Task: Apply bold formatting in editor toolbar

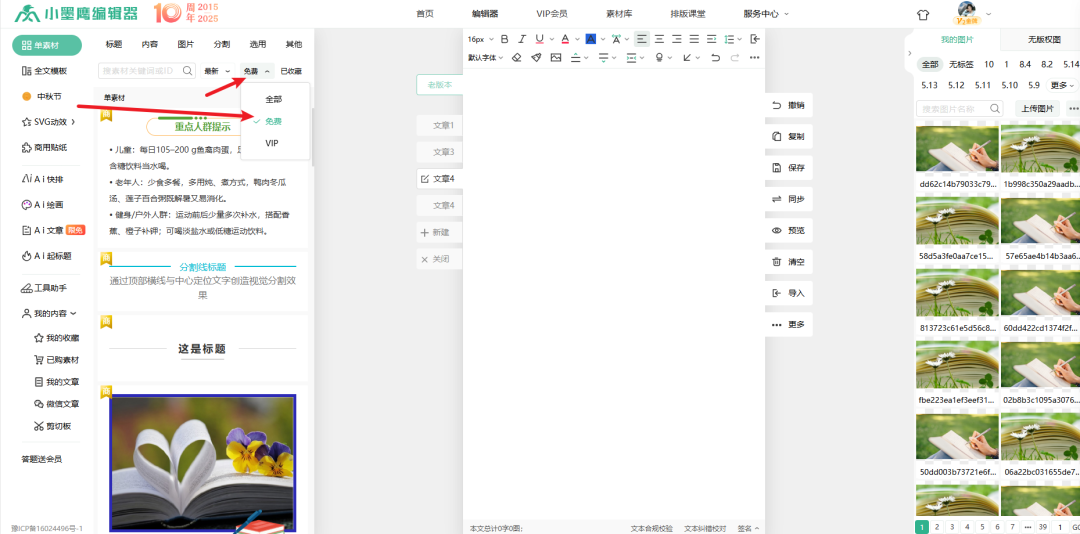Action: point(504,39)
